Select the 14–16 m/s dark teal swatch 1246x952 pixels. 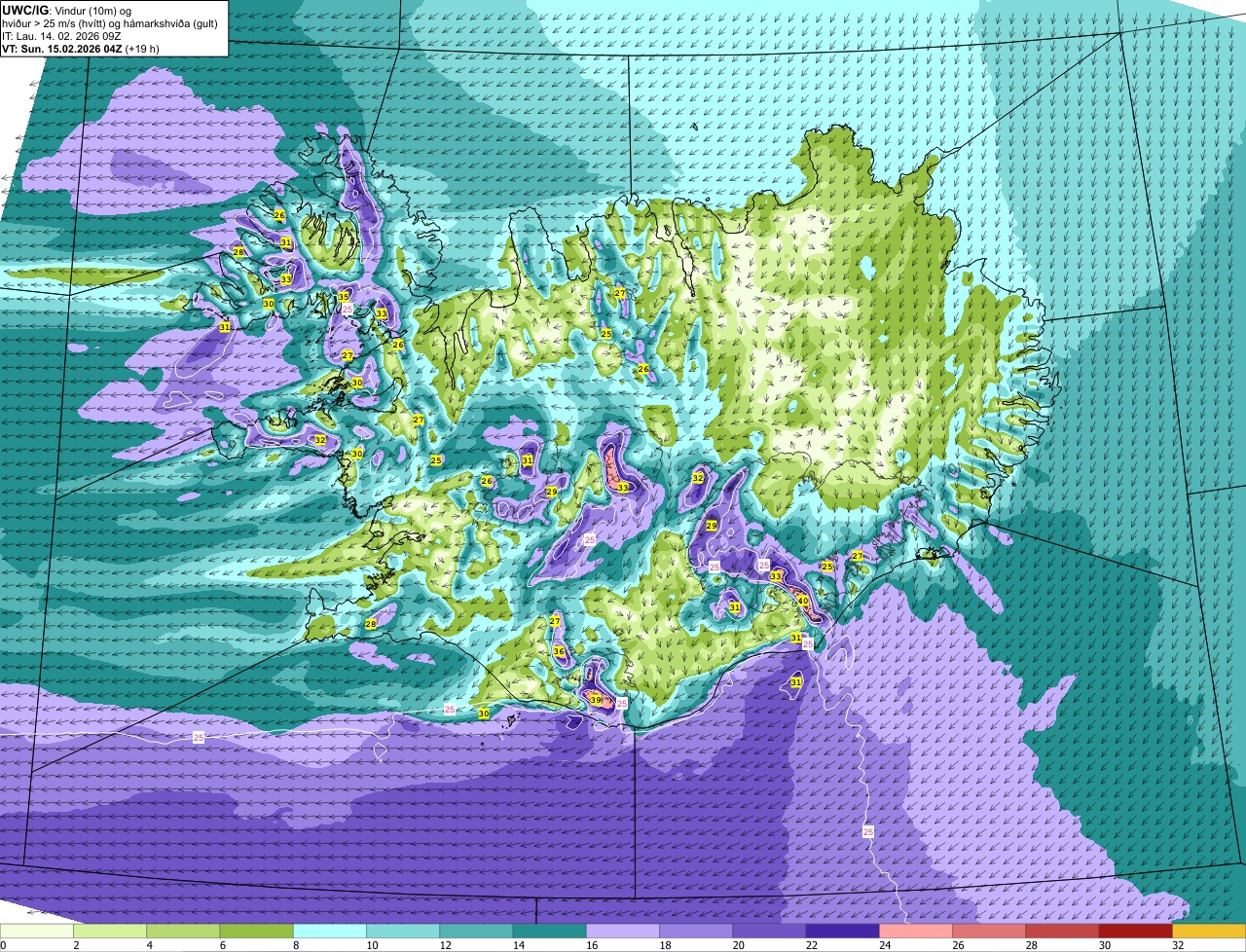550,932
